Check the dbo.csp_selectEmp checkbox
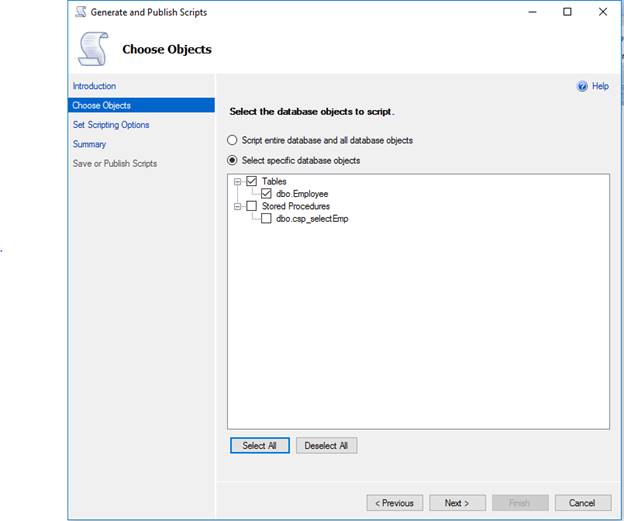The image size is (624, 521). coord(266,219)
